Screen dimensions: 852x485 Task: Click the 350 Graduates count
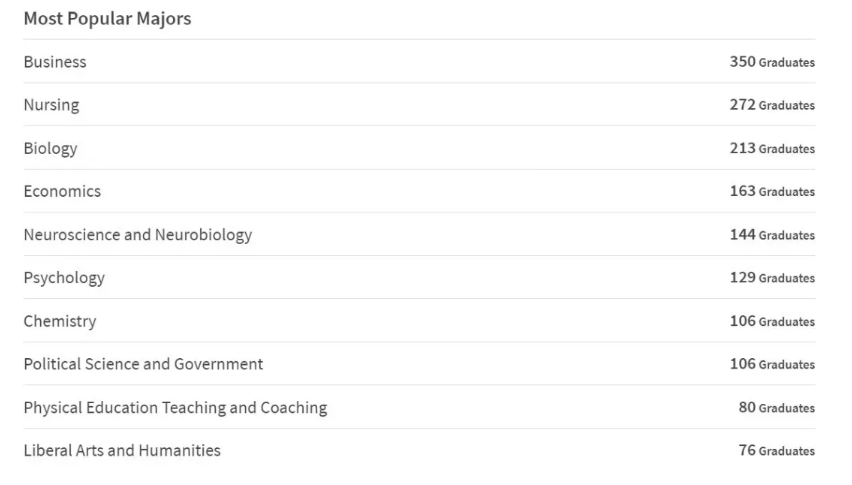[772, 62]
